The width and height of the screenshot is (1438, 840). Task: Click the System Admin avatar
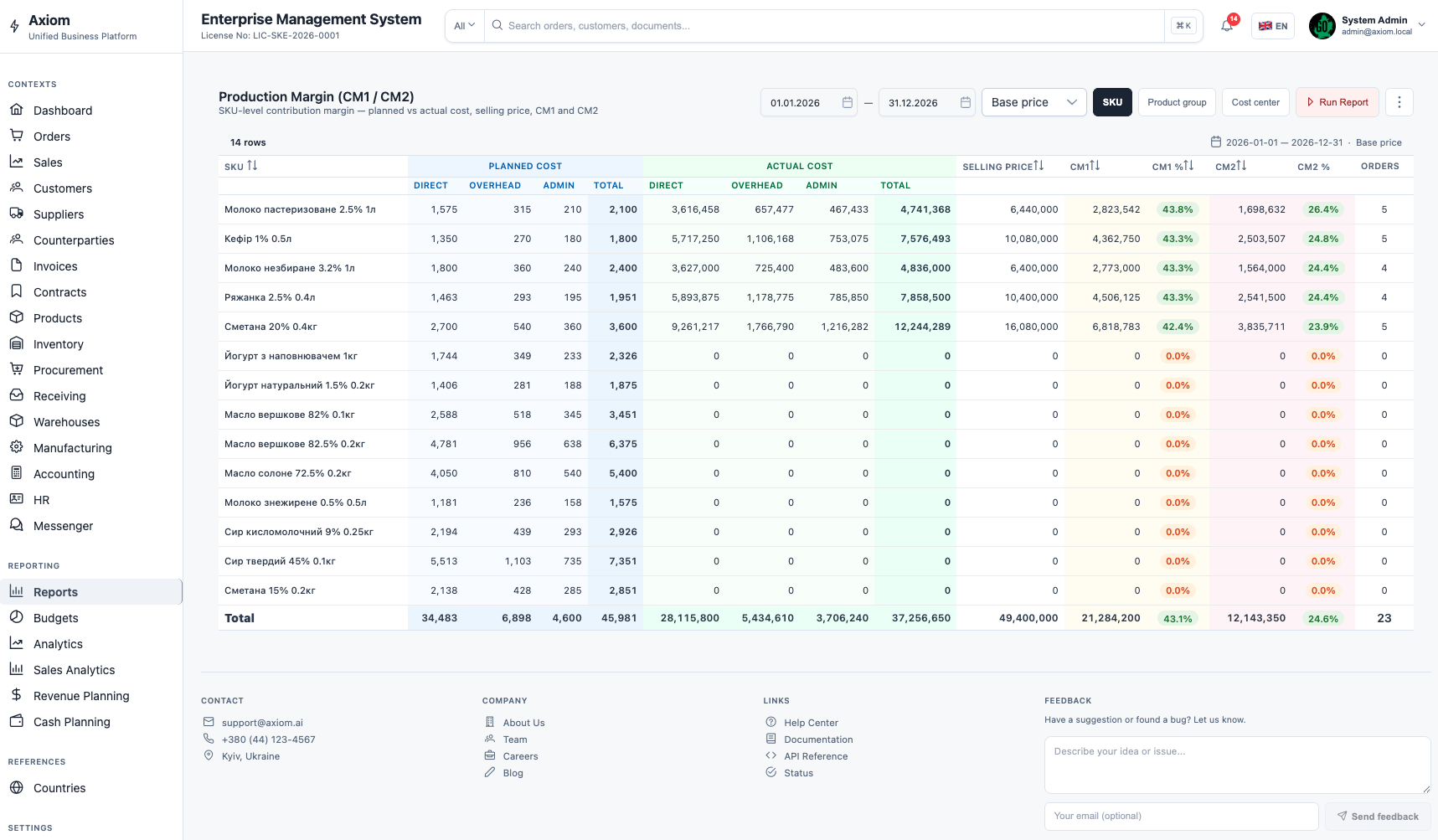[1322, 26]
